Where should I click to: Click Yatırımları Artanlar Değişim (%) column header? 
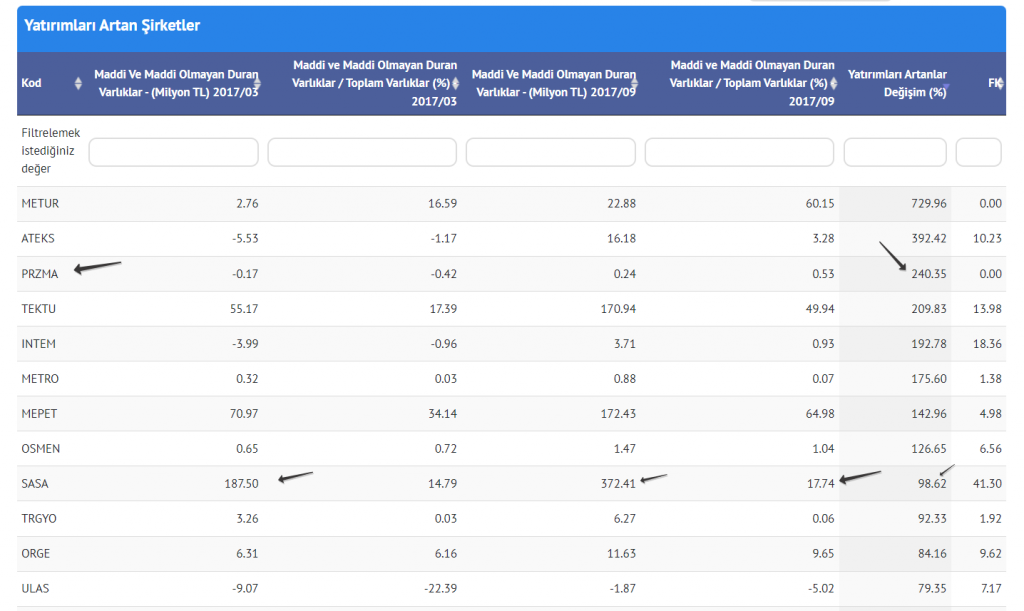tap(896, 83)
